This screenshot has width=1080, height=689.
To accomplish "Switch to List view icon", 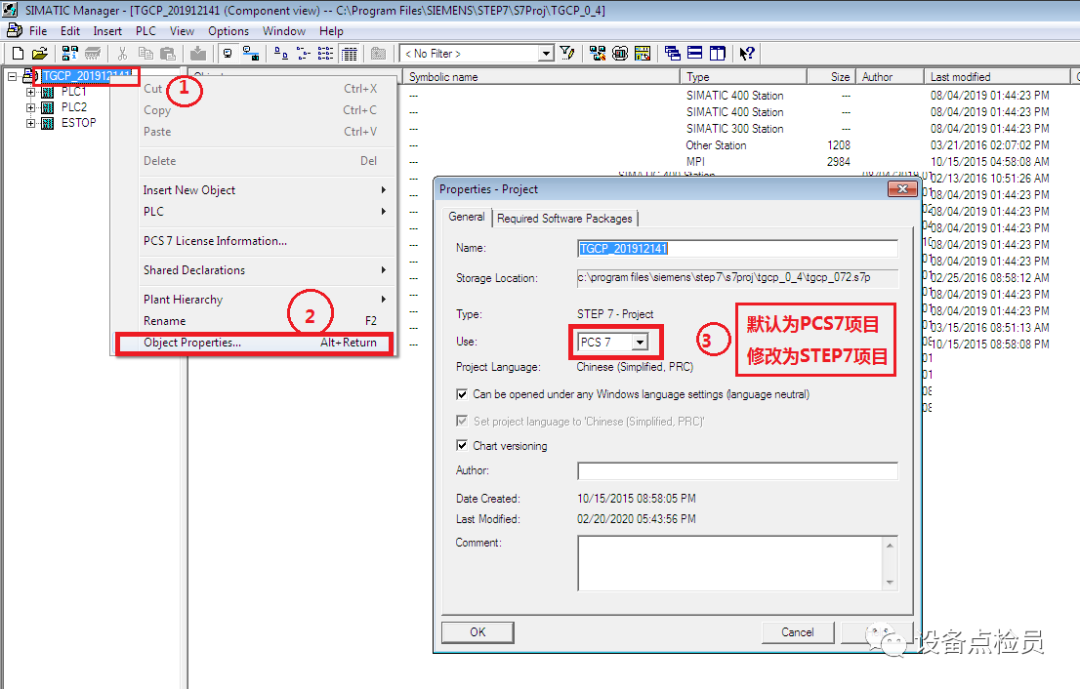I will 326,53.
